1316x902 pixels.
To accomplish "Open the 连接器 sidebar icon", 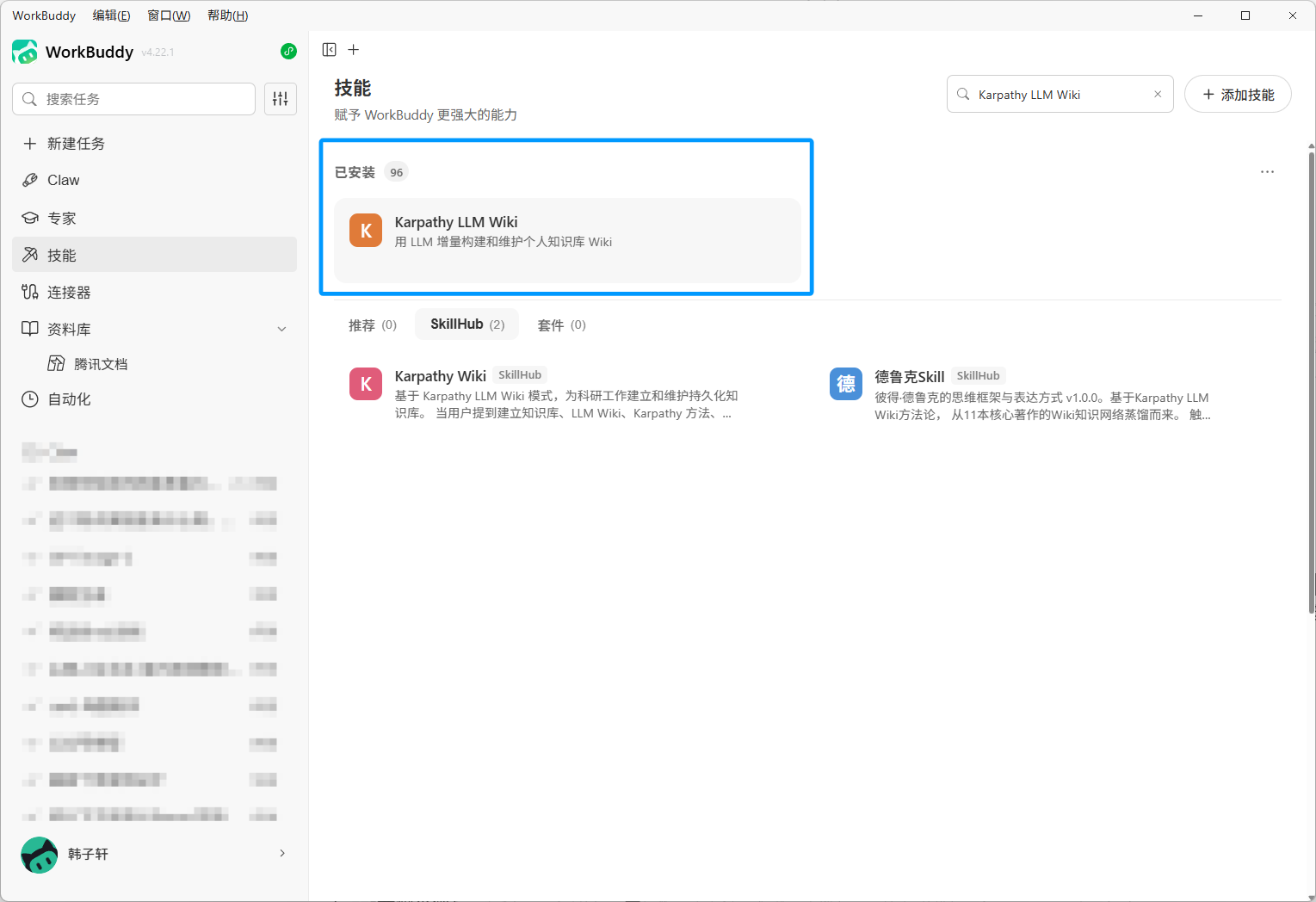I will [30, 292].
